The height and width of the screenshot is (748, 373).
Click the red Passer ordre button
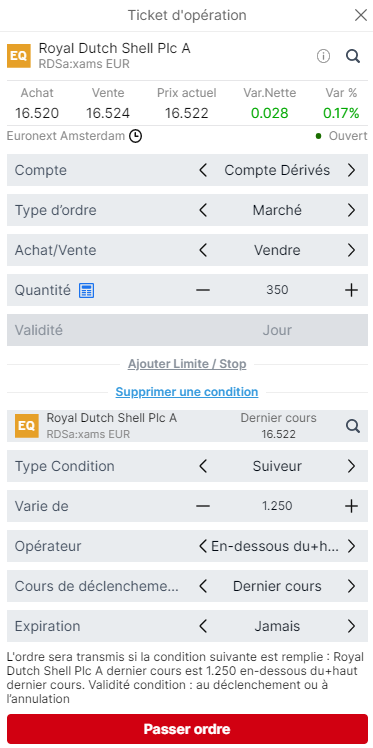click(187, 729)
